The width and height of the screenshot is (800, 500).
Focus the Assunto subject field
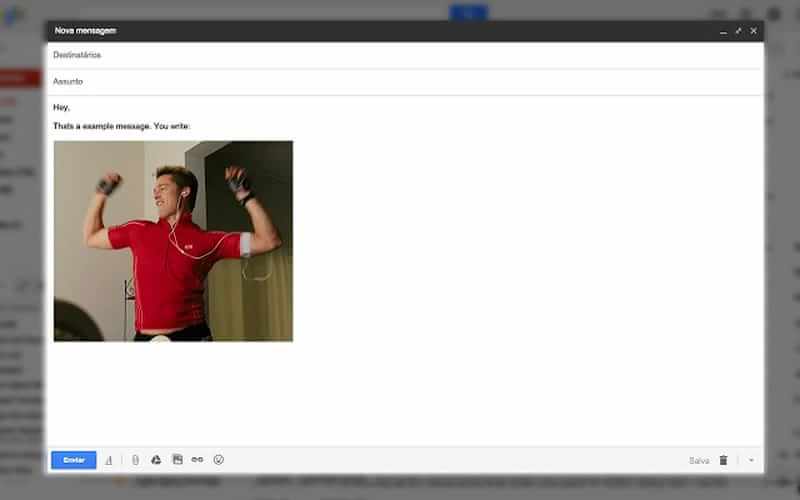pos(406,82)
